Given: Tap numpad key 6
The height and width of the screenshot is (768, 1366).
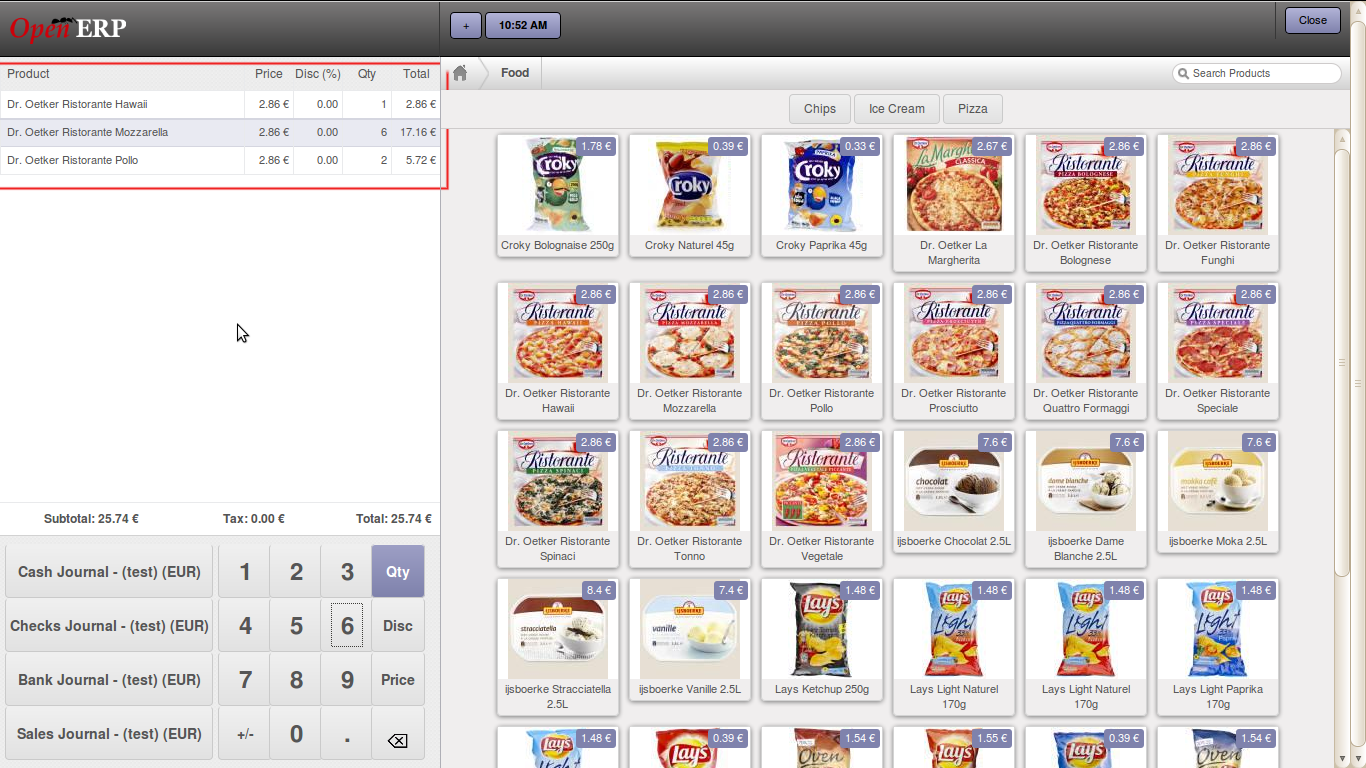Looking at the screenshot, I should point(347,626).
